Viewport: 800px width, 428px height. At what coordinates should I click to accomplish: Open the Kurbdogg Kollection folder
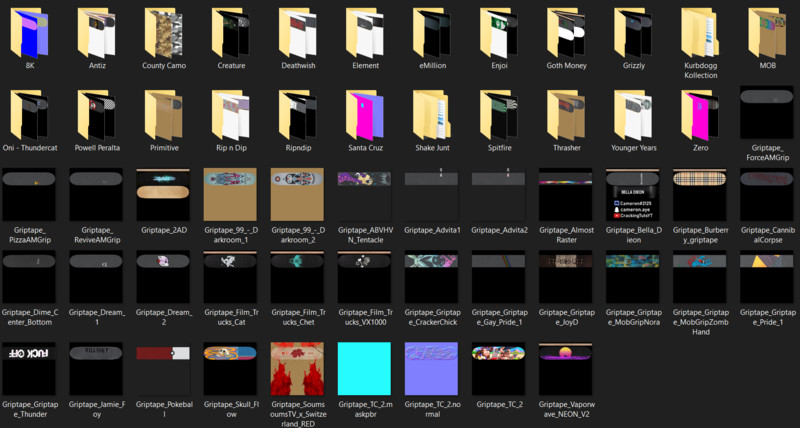pos(701,33)
